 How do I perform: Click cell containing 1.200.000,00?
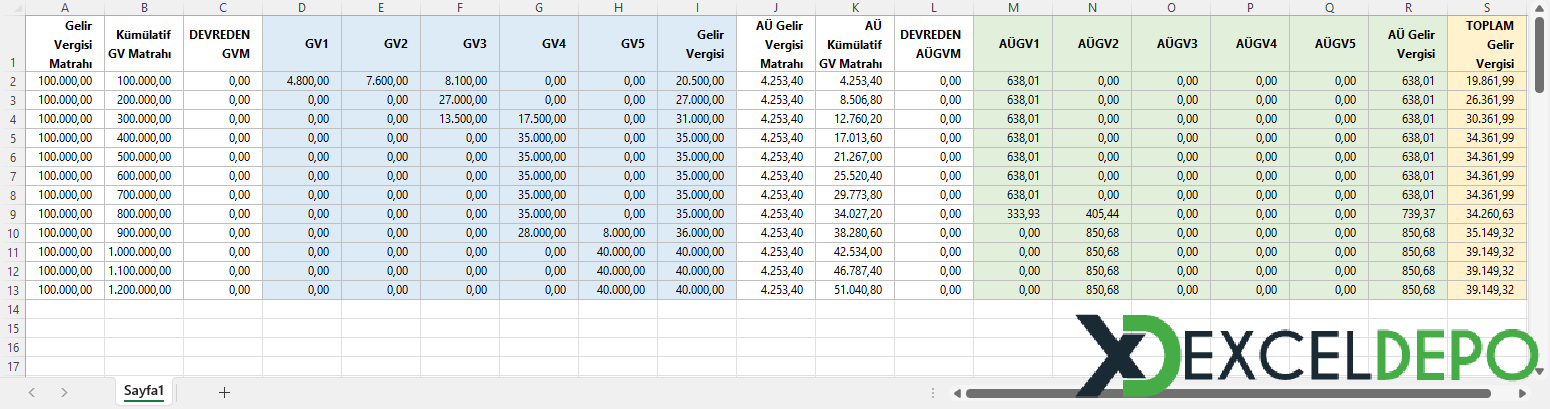coord(144,290)
